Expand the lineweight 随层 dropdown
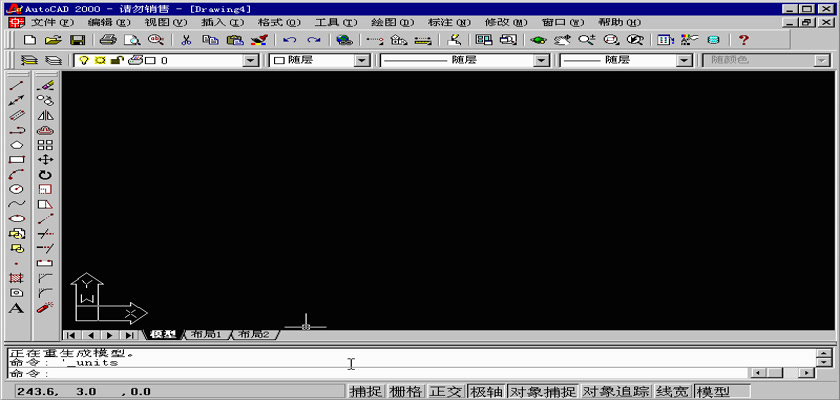Viewport: 840px width, 400px height. [685, 61]
